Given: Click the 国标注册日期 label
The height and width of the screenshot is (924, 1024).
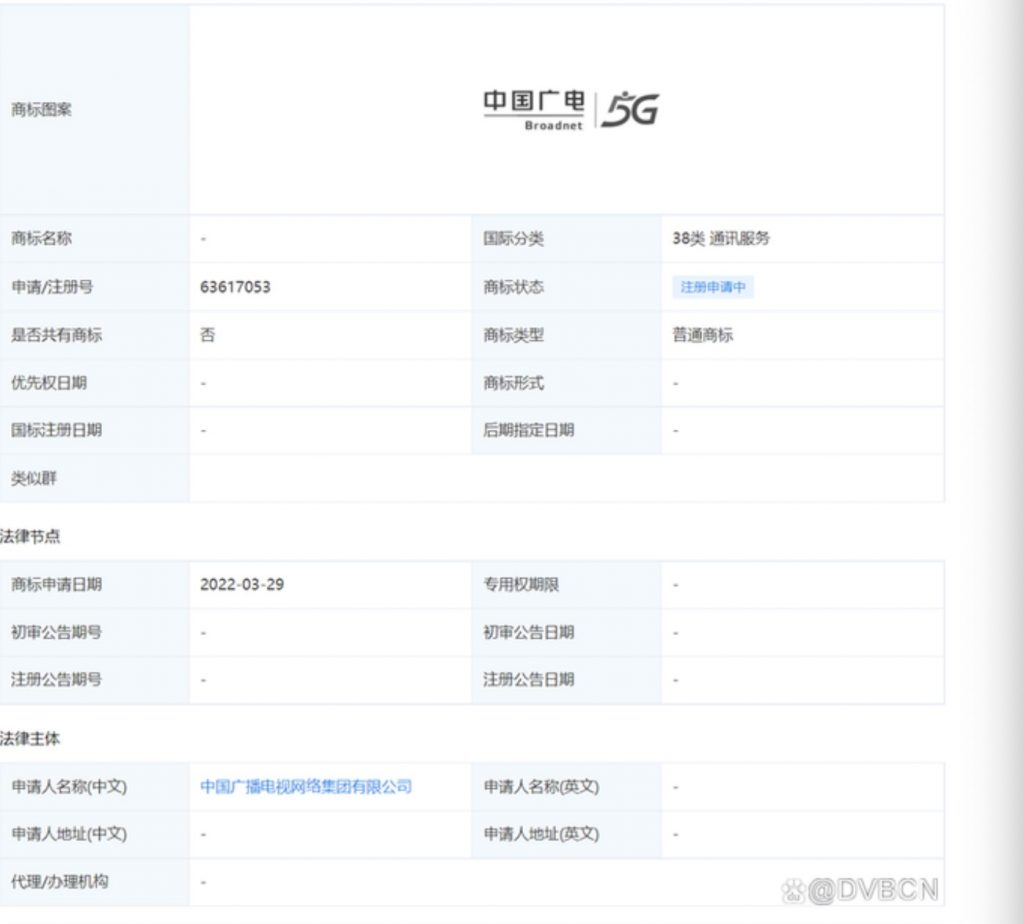Looking at the screenshot, I should 56,430.
